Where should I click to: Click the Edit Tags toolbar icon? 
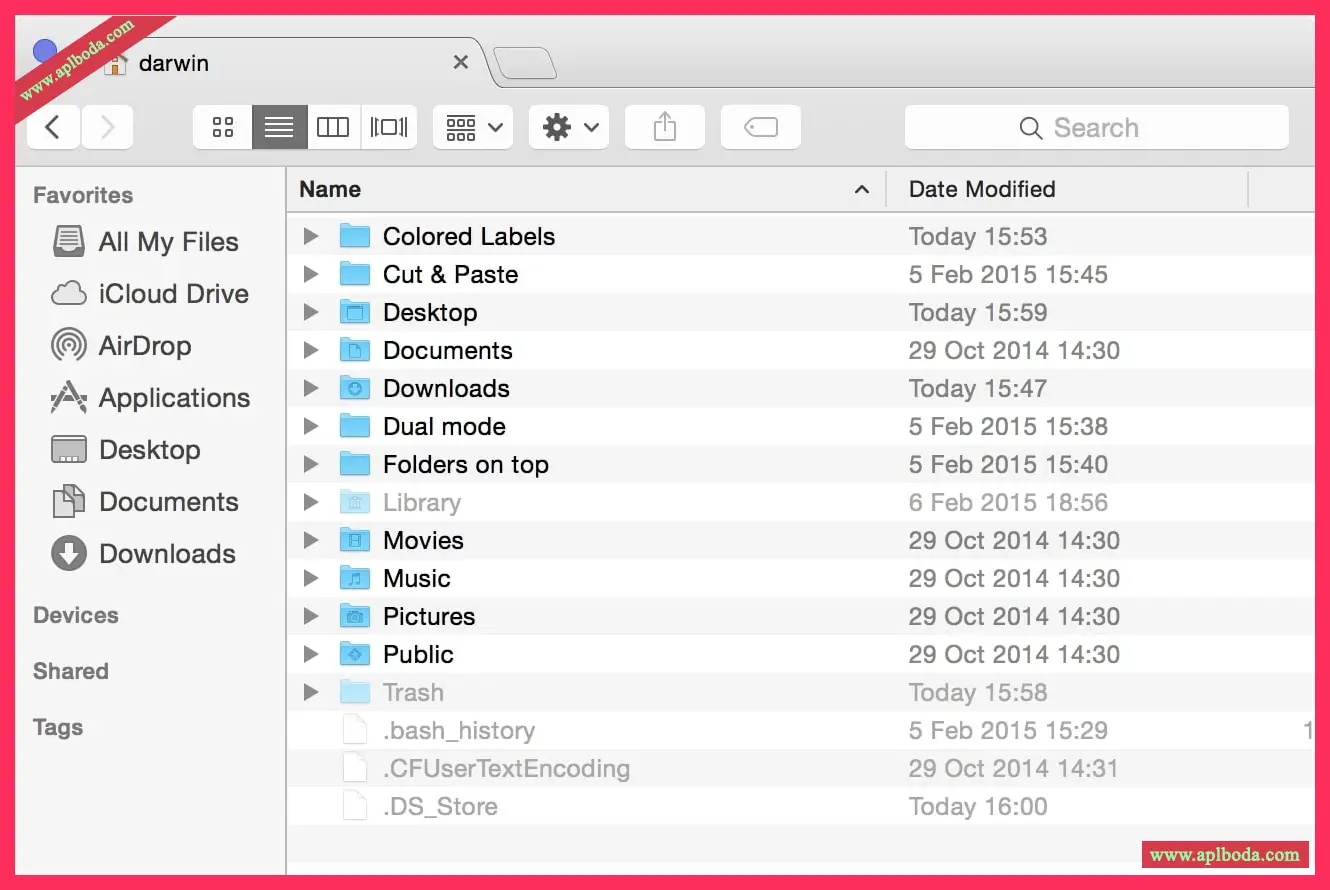pos(760,127)
